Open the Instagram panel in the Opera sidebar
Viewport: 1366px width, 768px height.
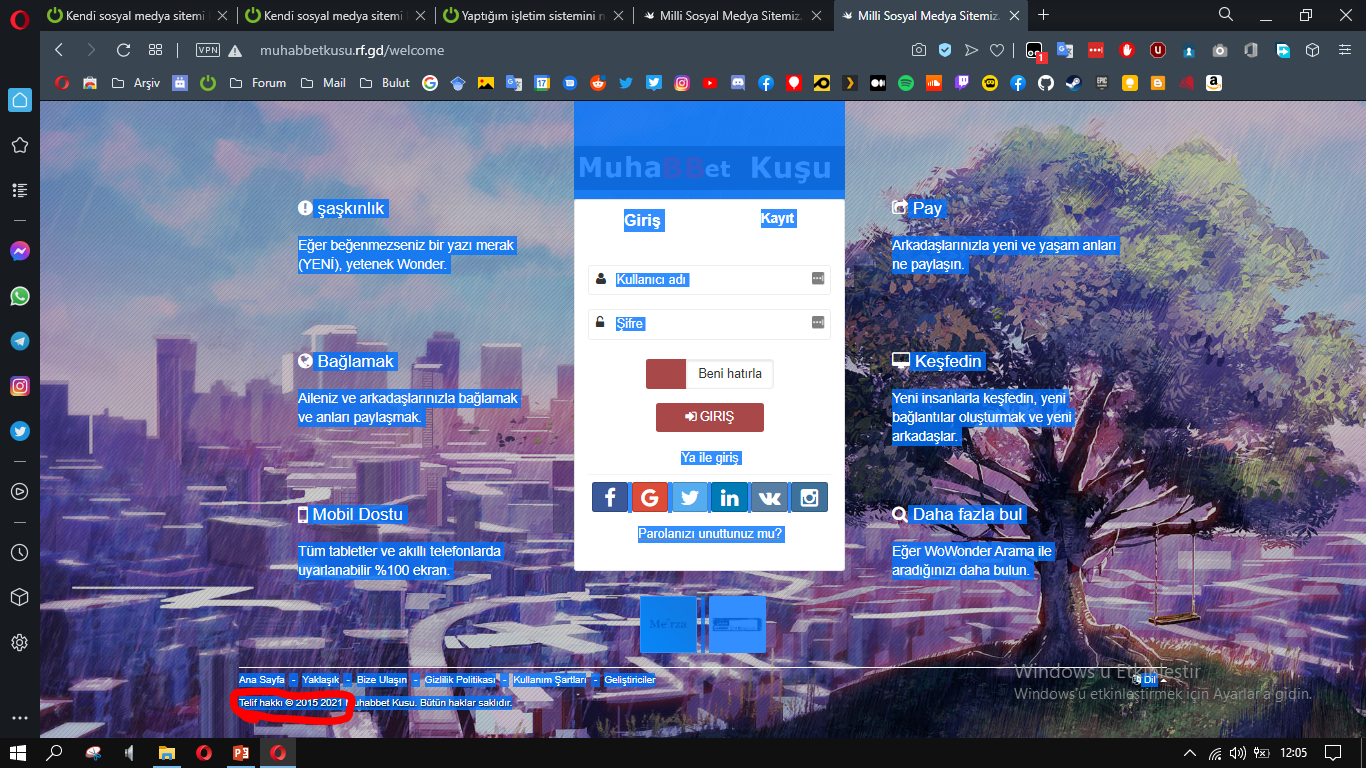20,386
